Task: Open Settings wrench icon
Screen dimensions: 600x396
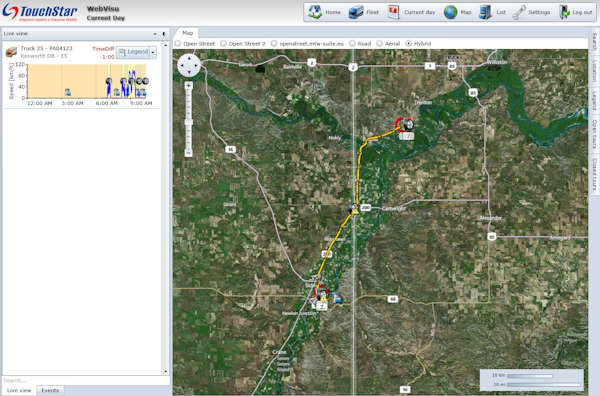Action: pyautogui.click(x=519, y=12)
